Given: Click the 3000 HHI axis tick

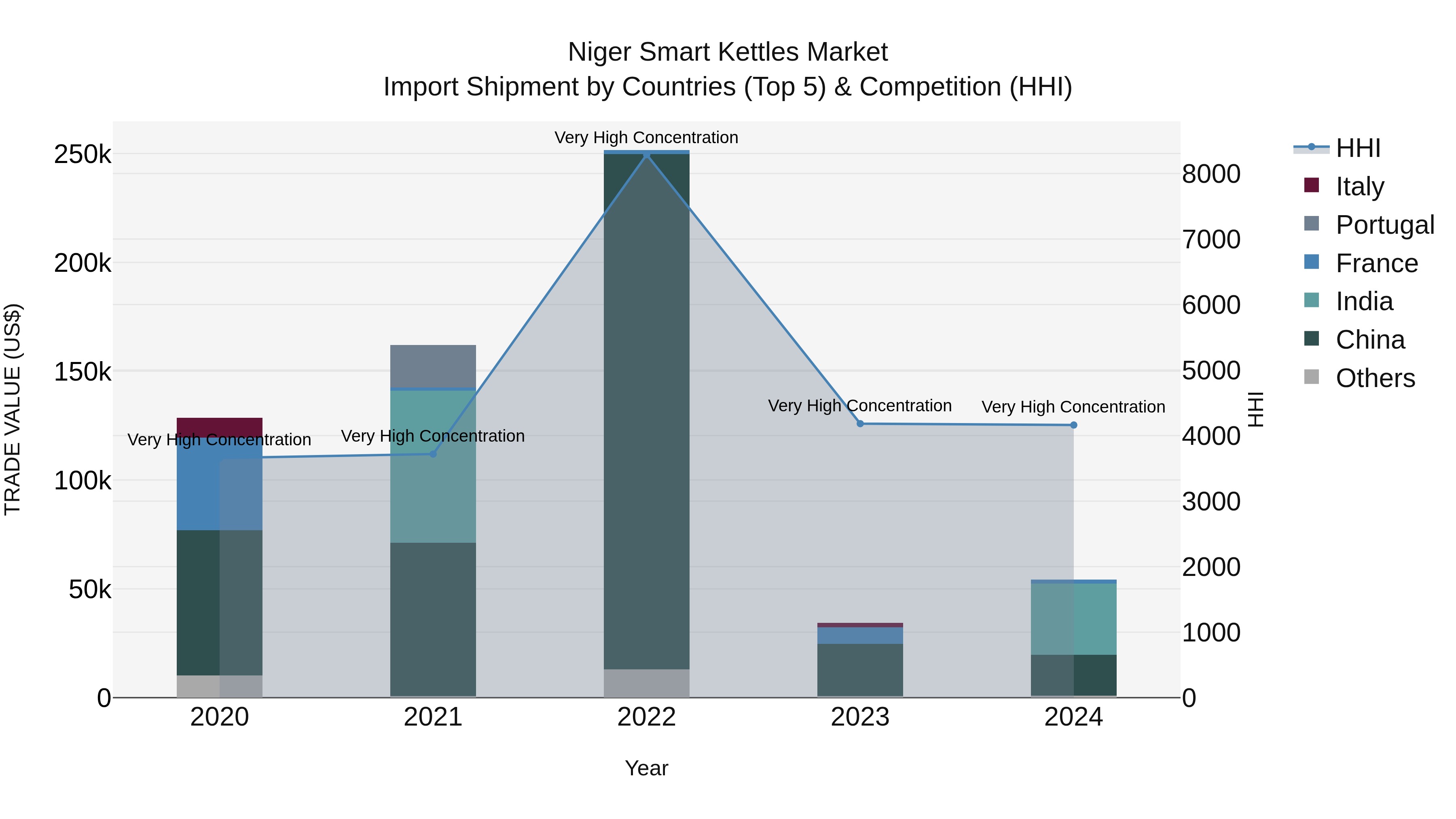Looking at the screenshot, I should point(1211,502).
